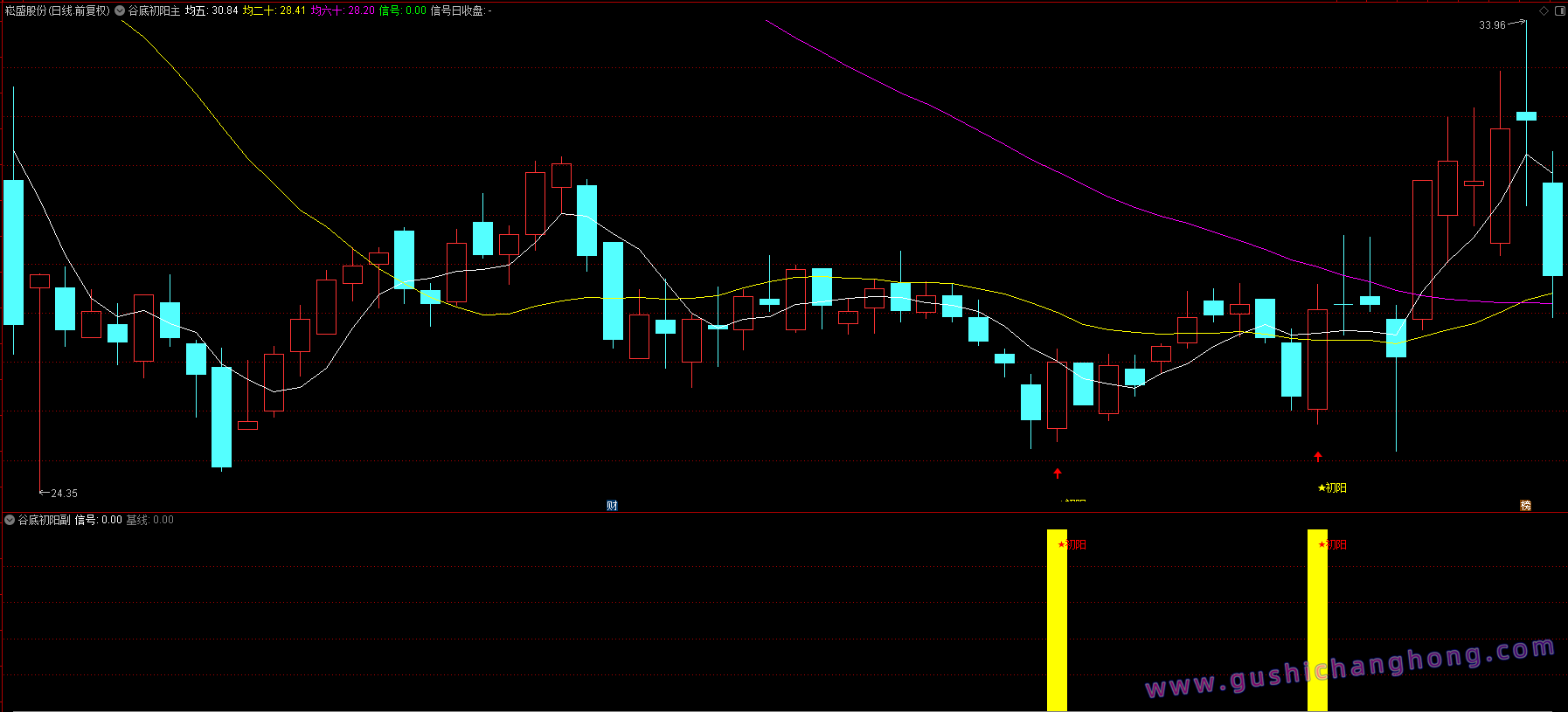Click the 33.96 high price label
Viewport: 1568px width, 712px height.
click(1492, 25)
